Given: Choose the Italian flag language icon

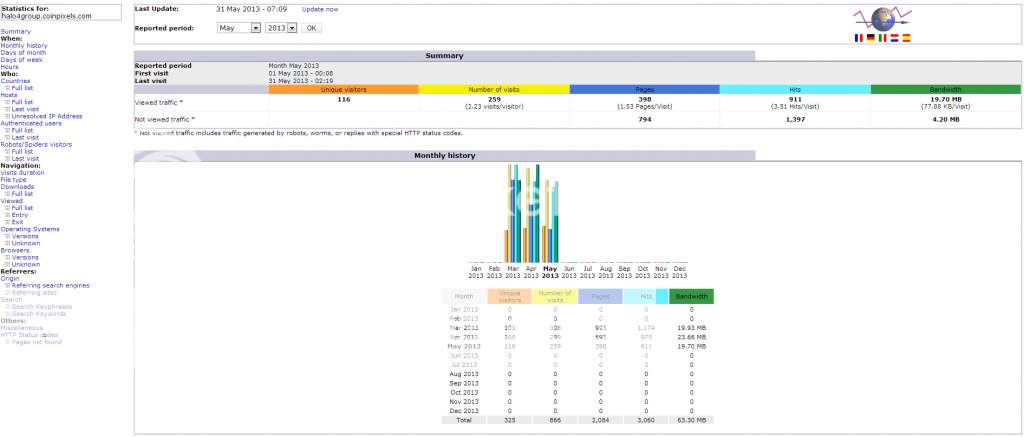Looking at the screenshot, I should pos(883,37).
